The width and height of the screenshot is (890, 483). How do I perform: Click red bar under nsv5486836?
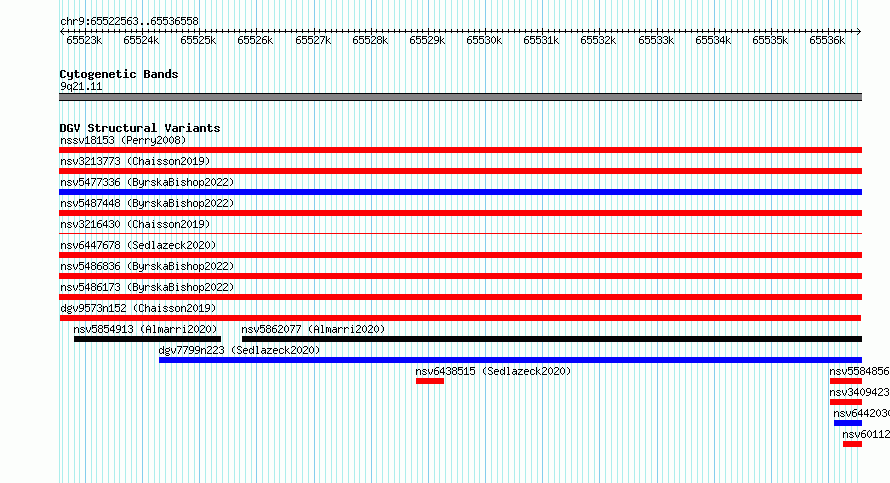pyautogui.click(x=460, y=276)
